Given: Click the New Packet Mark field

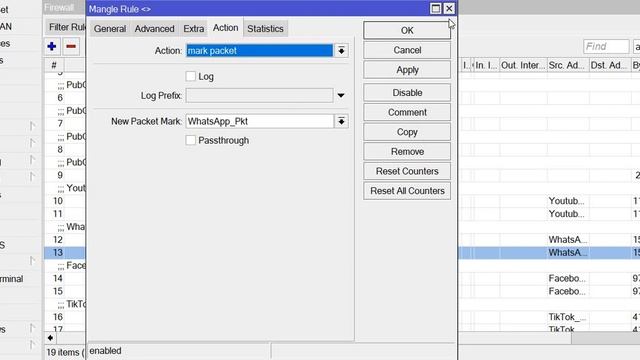Looking at the screenshot, I should click(260, 121).
